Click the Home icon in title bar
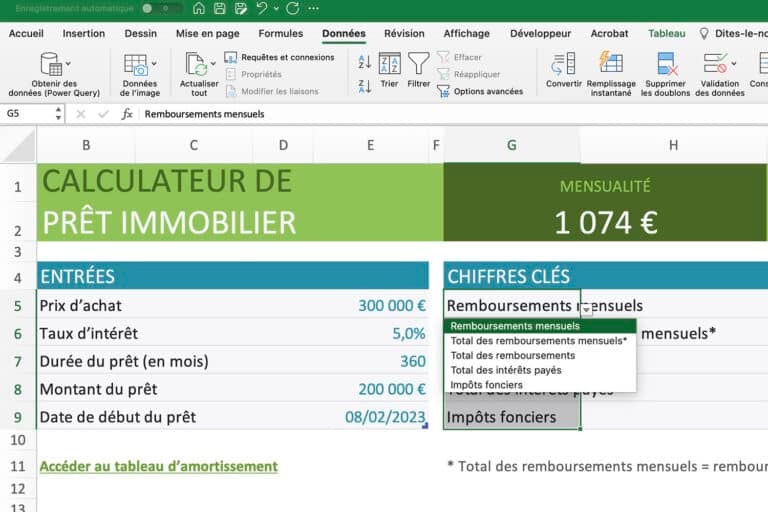 coord(198,8)
